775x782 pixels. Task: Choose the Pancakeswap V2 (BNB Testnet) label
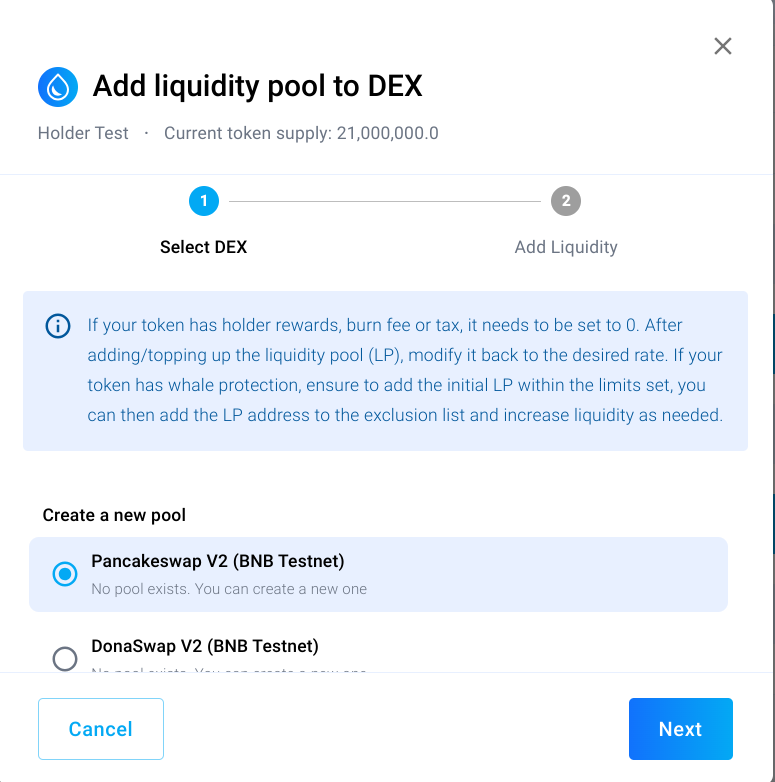(217, 561)
